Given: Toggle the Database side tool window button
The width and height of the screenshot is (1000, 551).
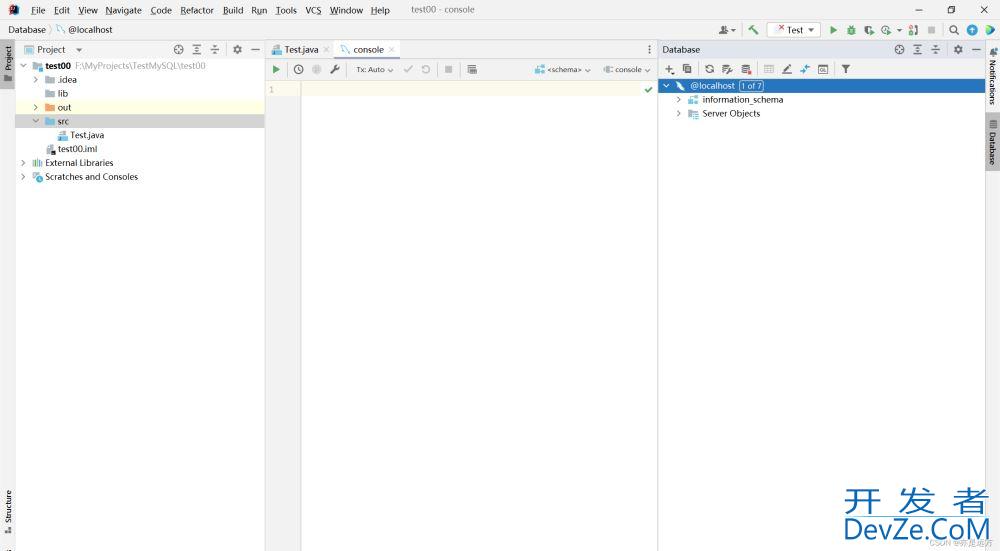Looking at the screenshot, I should (992, 143).
